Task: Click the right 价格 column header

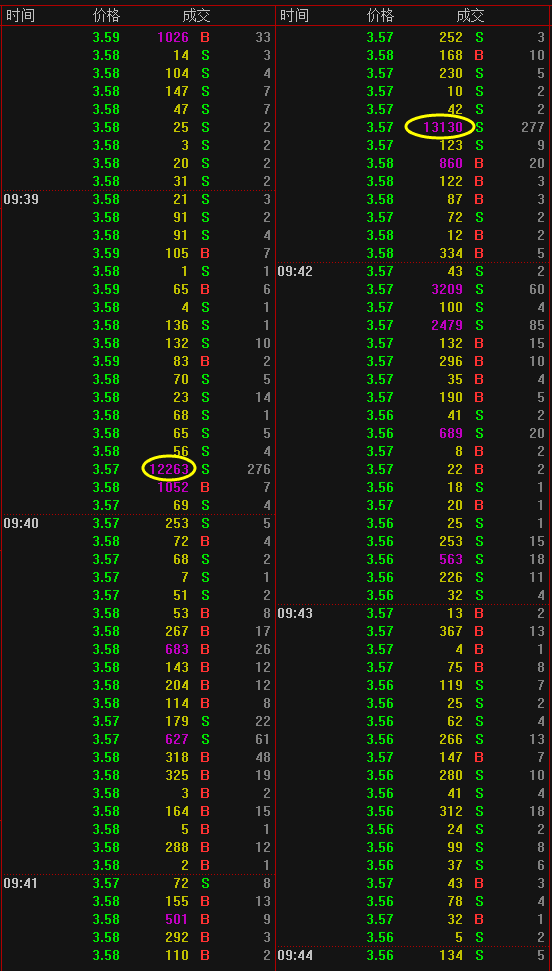Action: coord(380,15)
